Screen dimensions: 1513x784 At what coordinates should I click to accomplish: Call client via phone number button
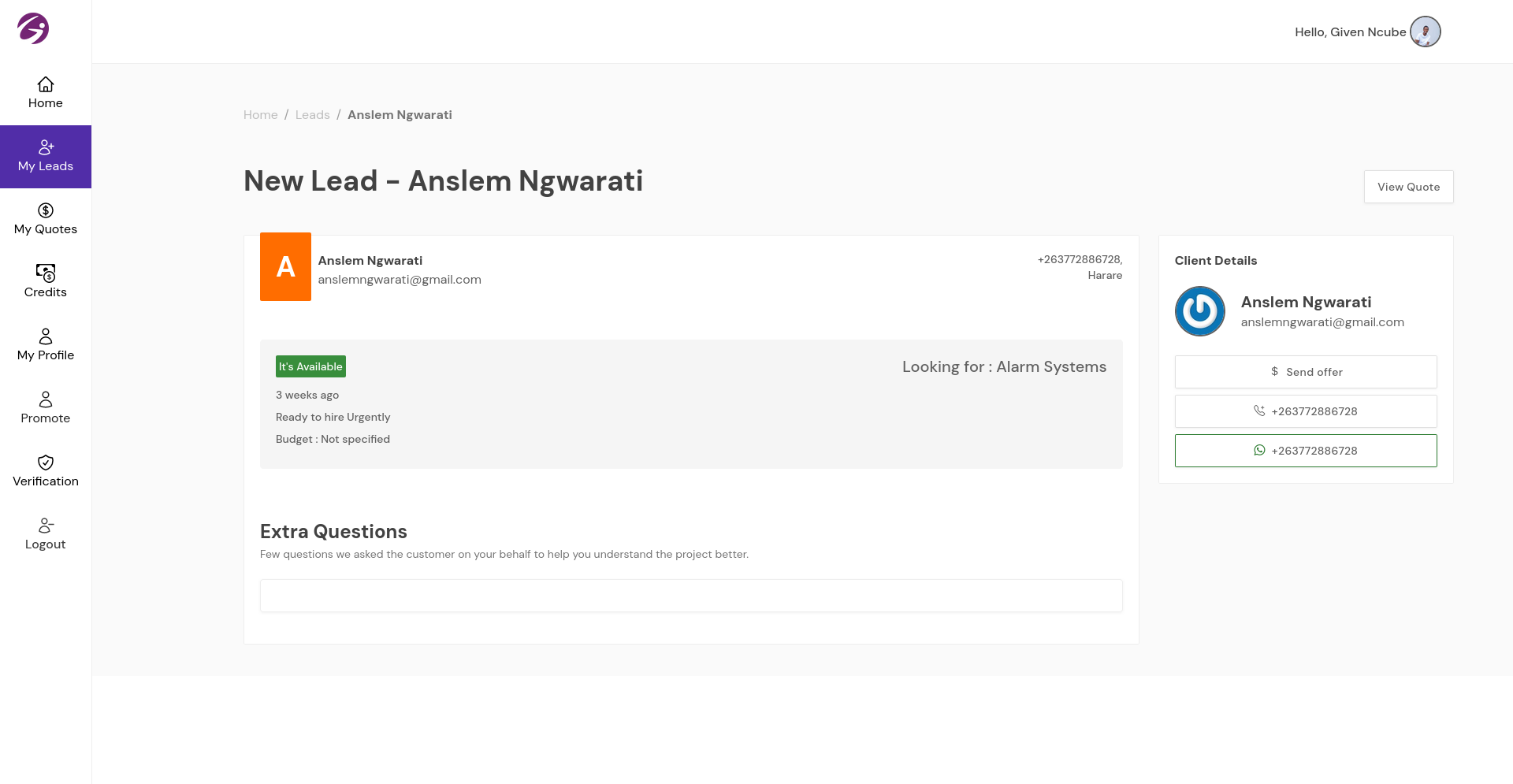coord(1306,411)
